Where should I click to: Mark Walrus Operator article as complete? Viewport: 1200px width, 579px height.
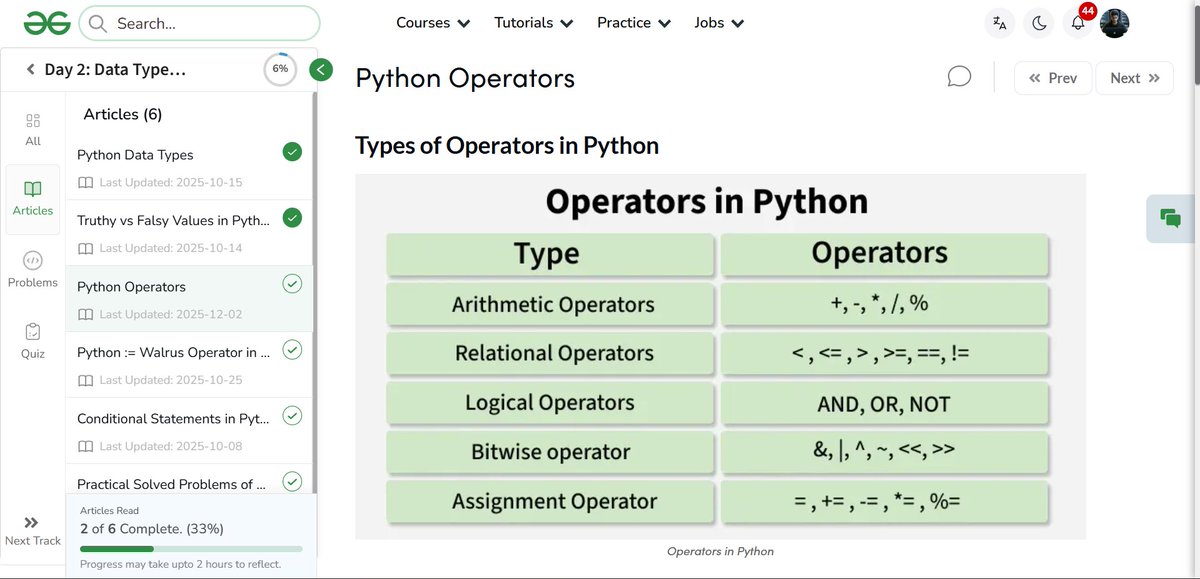(x=292, y=350)
